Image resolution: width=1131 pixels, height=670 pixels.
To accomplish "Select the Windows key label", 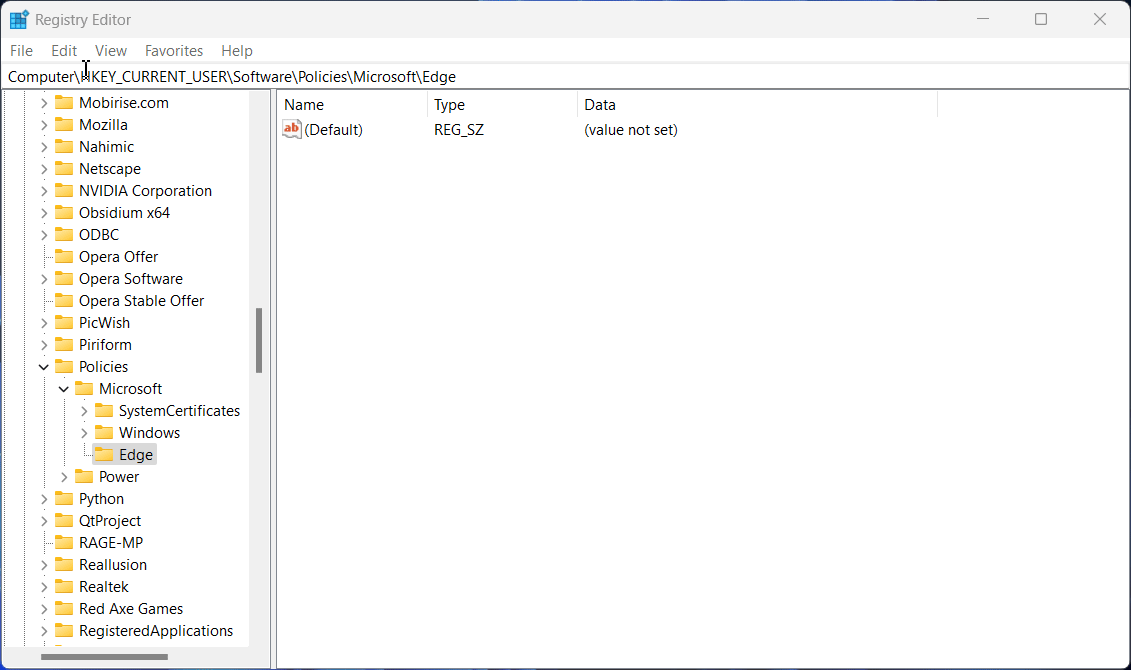I will pyautogui.click(x=149, y=433).
